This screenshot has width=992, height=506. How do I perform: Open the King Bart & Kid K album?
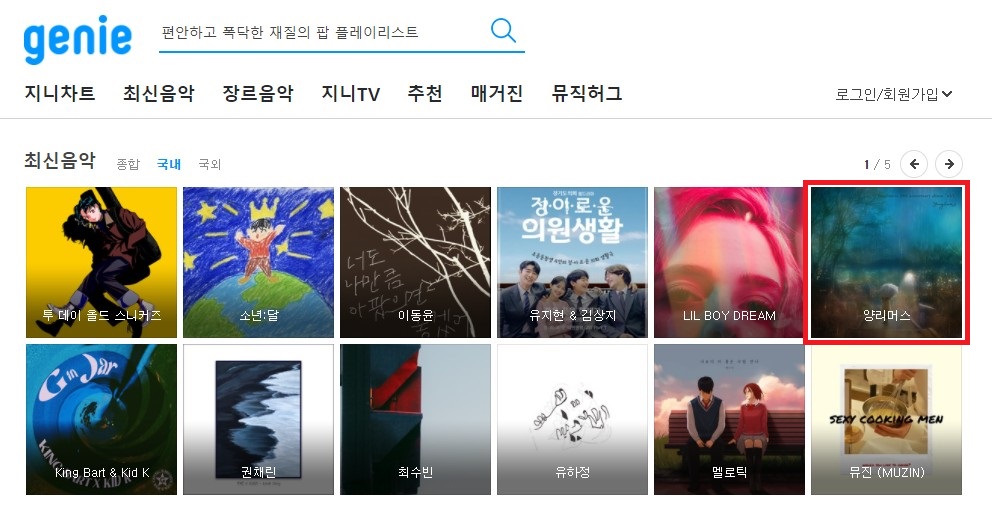101,419
